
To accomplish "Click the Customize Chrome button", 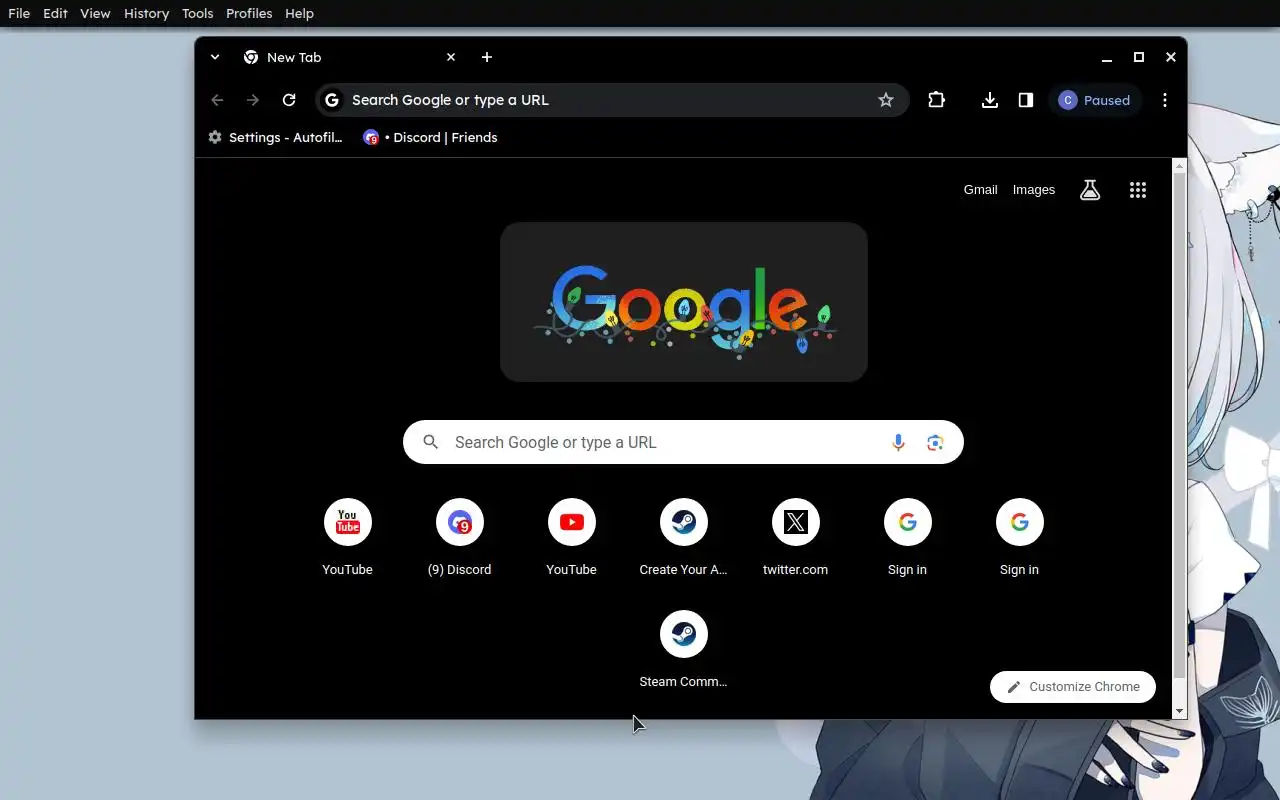I will click(1073, 687).
